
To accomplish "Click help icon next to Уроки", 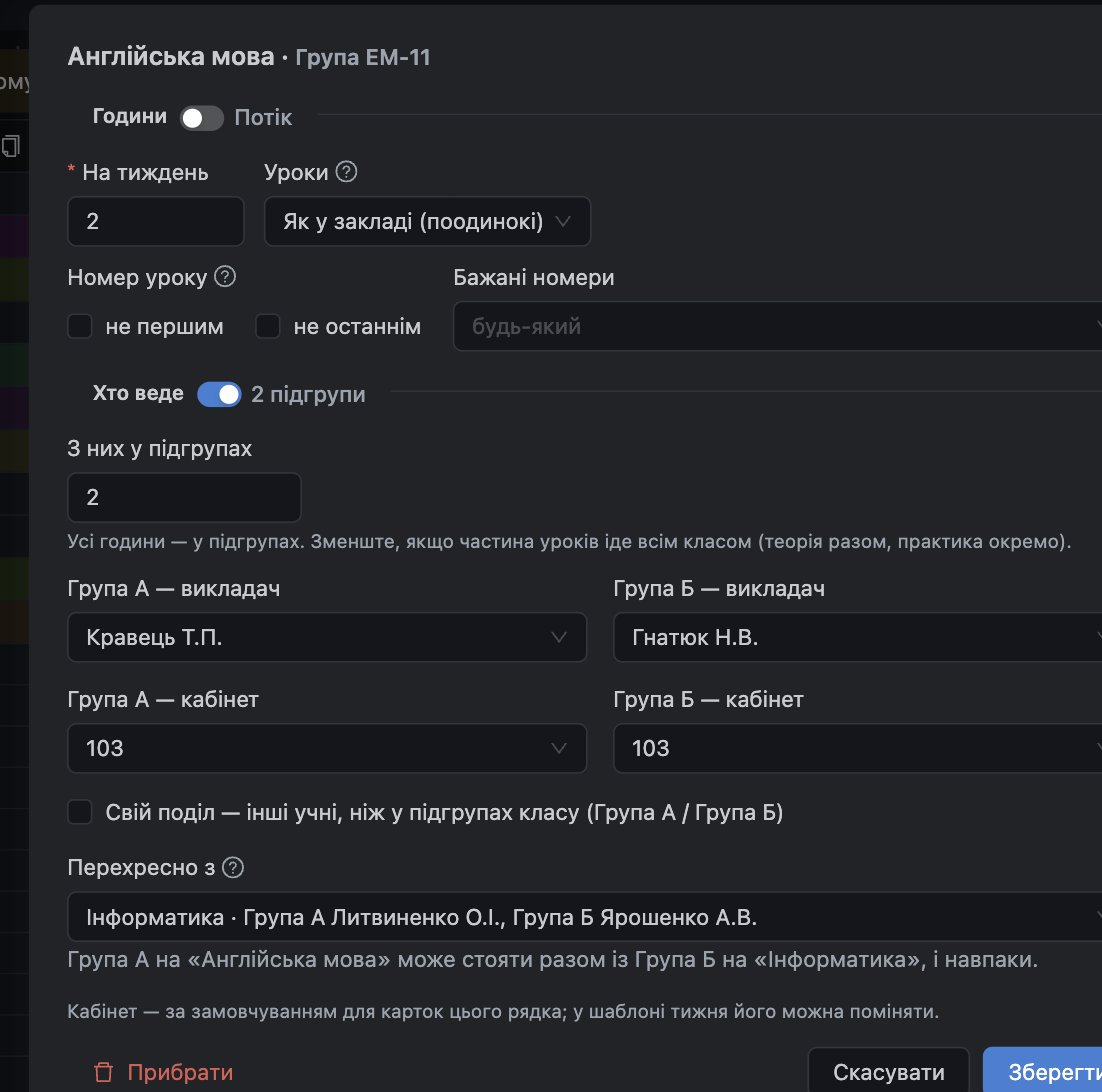I will tap(346, 171).
